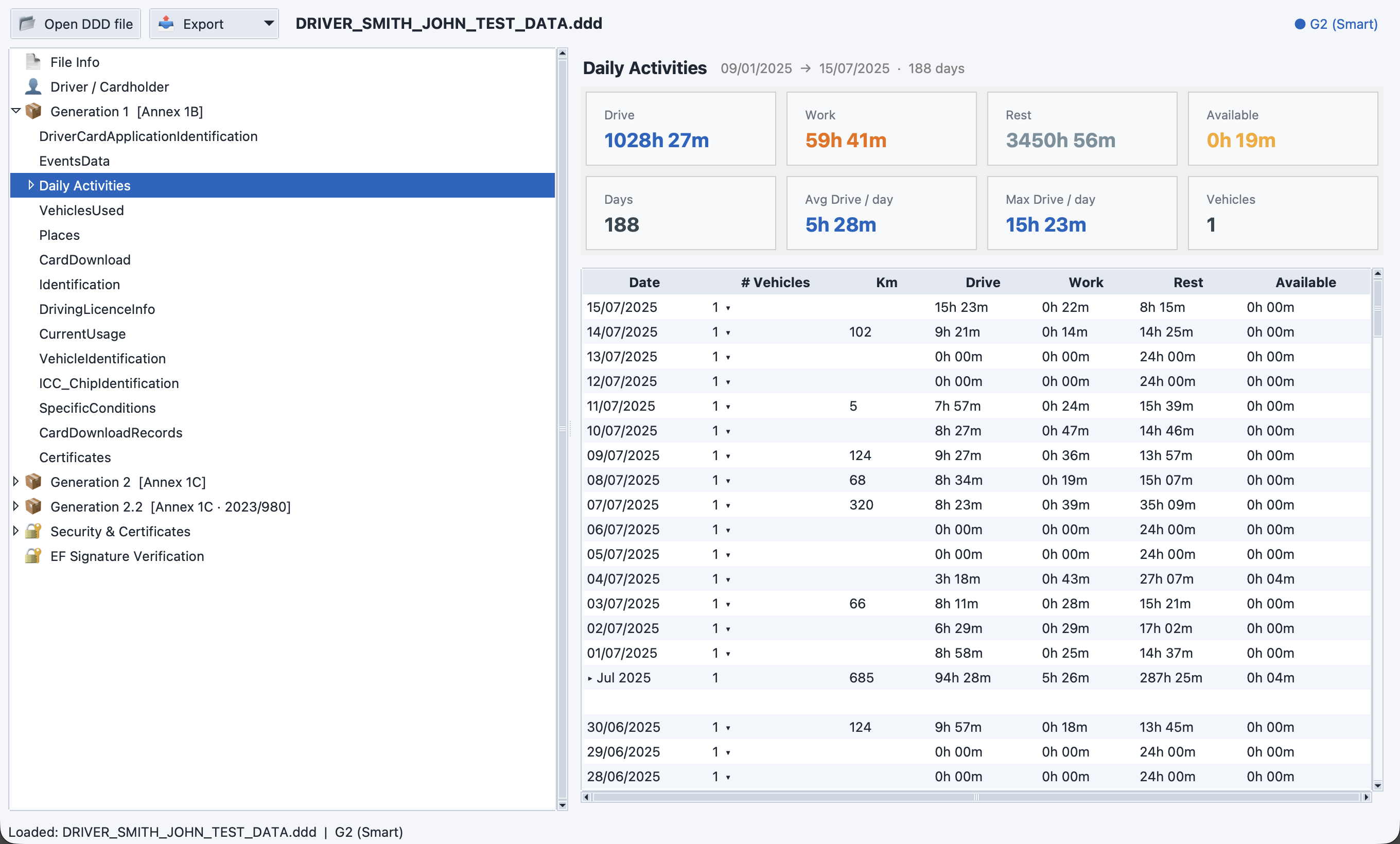1400x844 pixels.
Task: Select Driver / Cardholder in the tree
Action: coord(110,87)
